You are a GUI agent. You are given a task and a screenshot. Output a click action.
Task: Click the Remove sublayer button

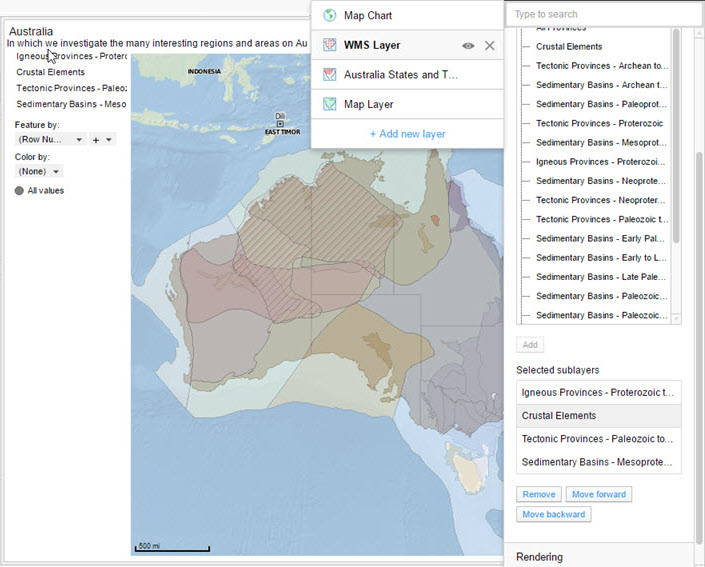click(x=539, y=494)
